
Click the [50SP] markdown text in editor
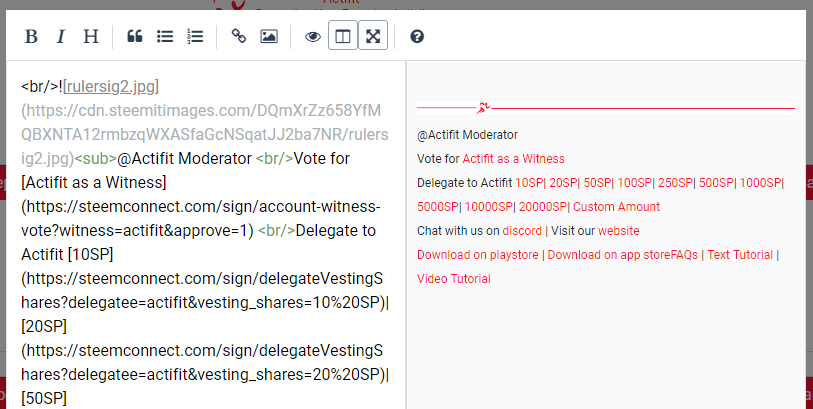pos(44,399)
